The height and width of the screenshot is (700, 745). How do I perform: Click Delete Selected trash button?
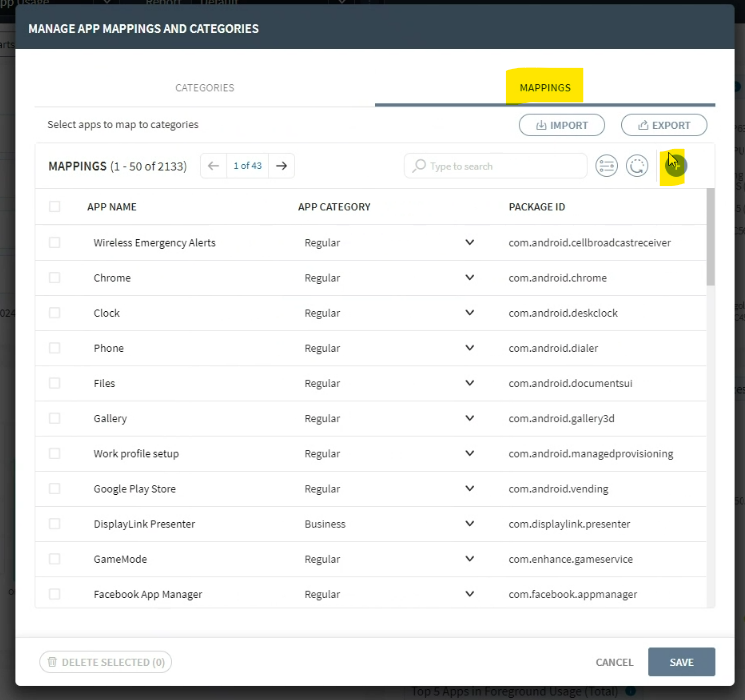[105, 662]
